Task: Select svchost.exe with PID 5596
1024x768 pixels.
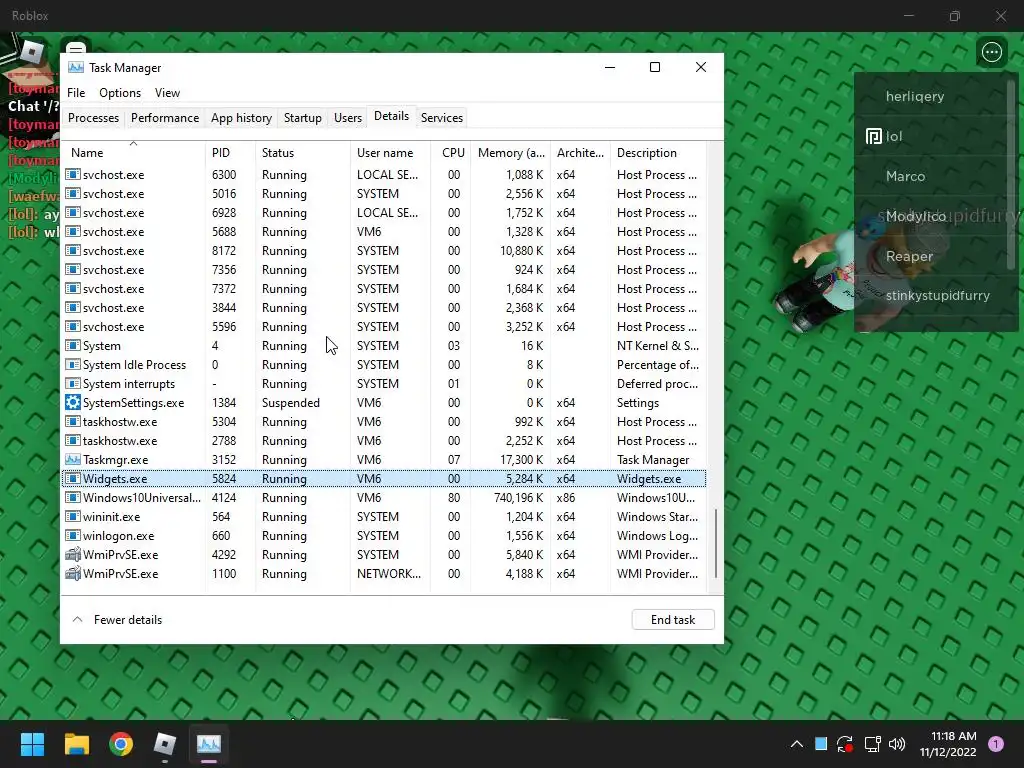Action: point(384,327)
